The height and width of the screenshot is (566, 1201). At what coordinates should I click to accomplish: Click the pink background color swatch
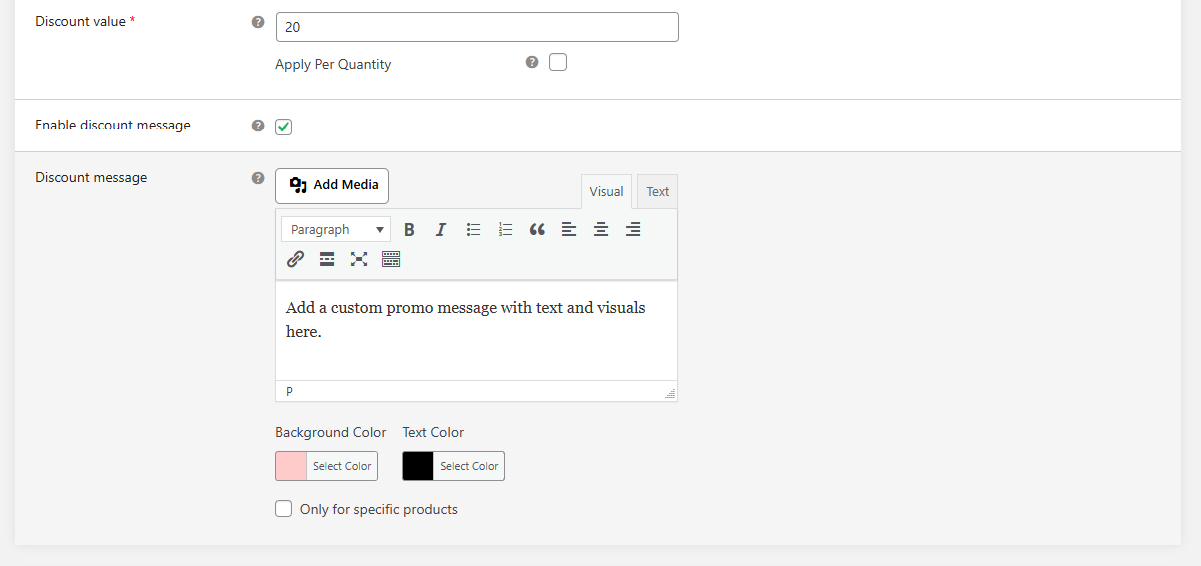coord(291,466)
